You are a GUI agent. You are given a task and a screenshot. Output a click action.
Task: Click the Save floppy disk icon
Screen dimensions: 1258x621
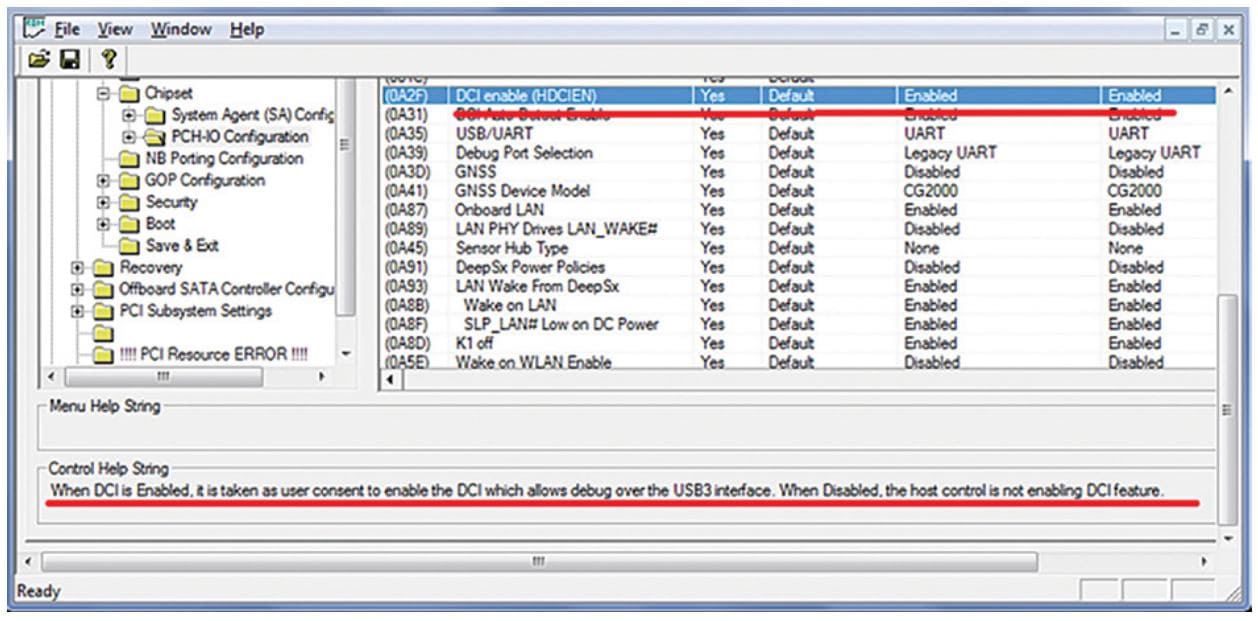[70, 59]
